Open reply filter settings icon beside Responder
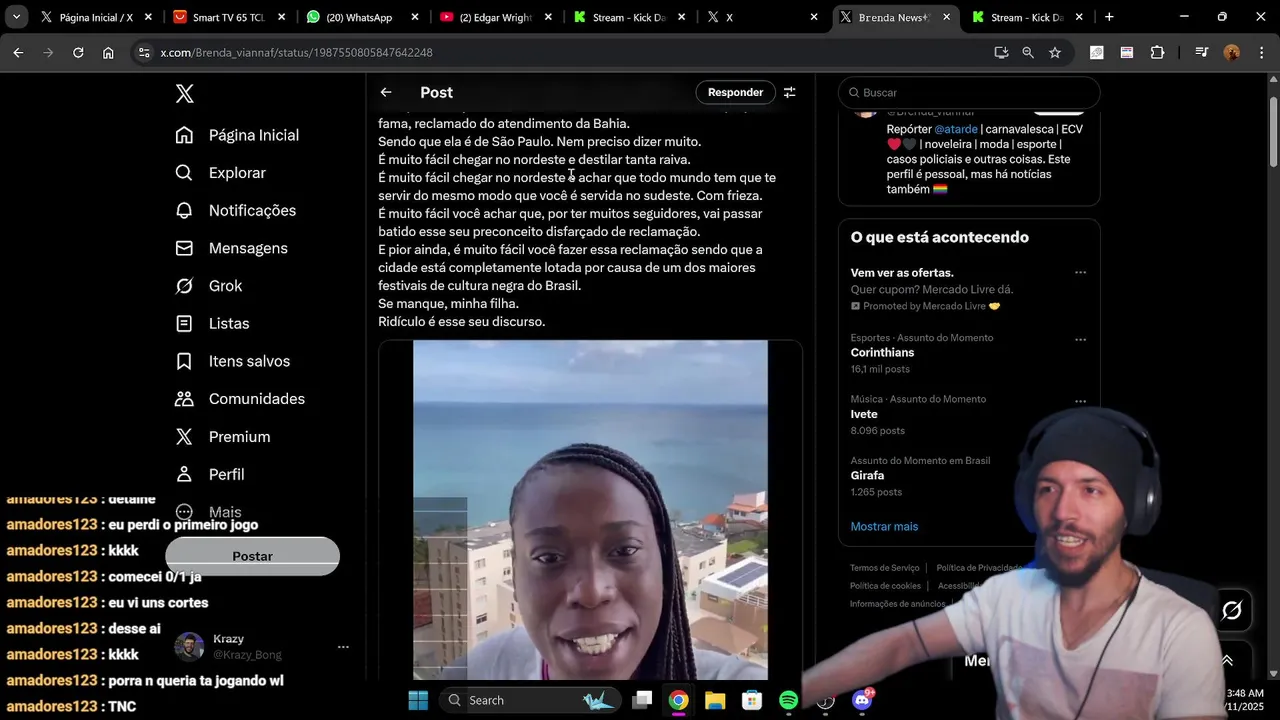 click(x=790, y=92)
